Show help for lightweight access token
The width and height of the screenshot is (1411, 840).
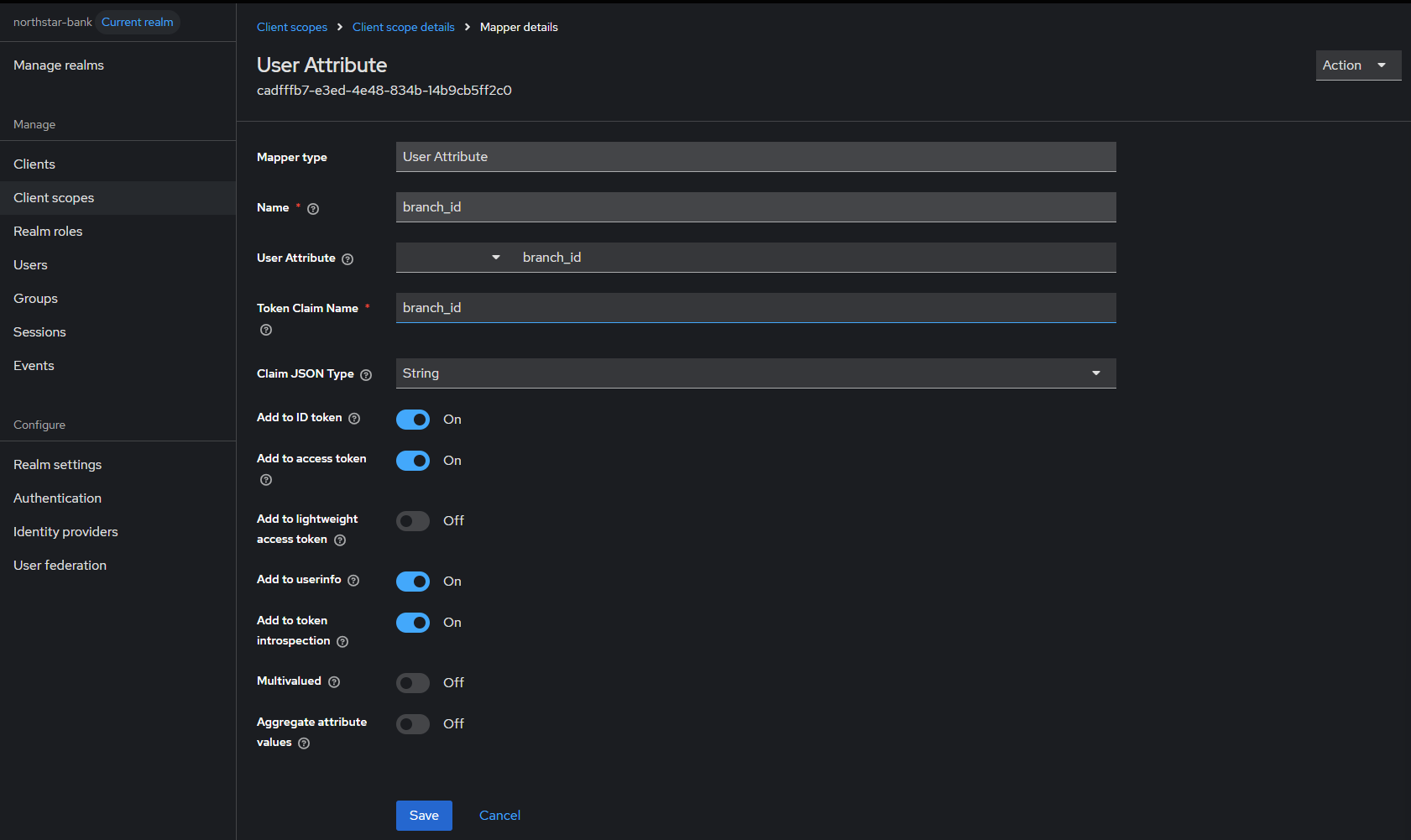click(340, 540)
